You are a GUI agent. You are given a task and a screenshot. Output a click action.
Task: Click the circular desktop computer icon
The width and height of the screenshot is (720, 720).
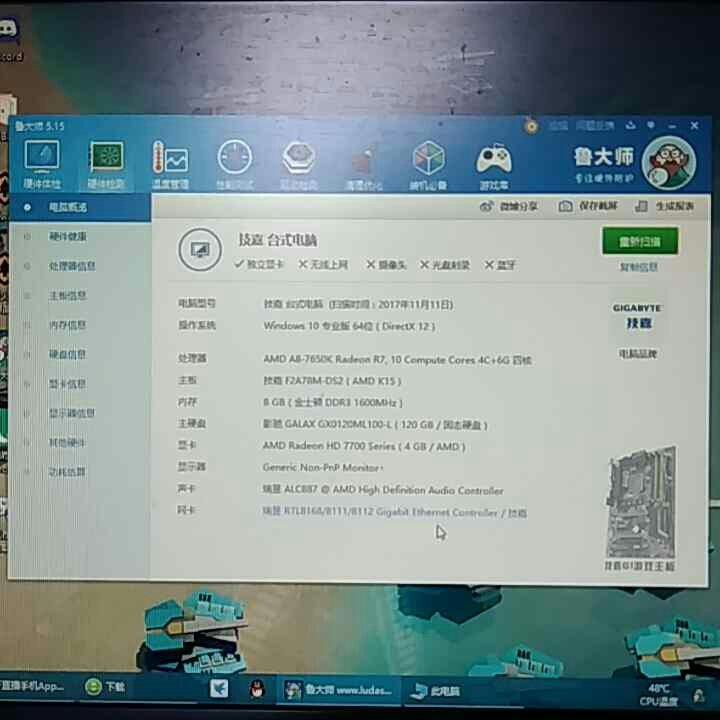[x=200, y=250]
